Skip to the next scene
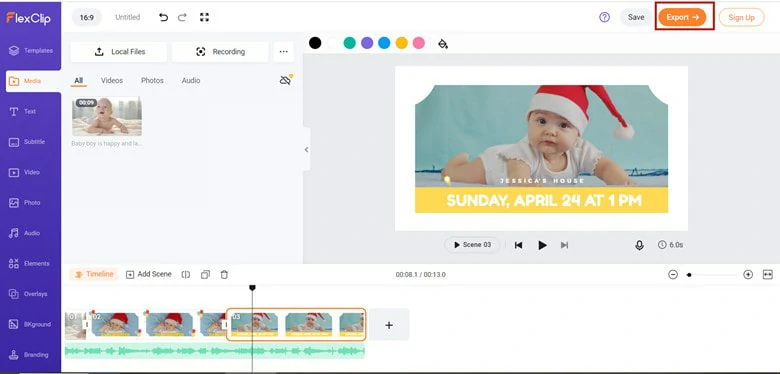Viewport: 780px width, 374px height. (x=564, y=245)
